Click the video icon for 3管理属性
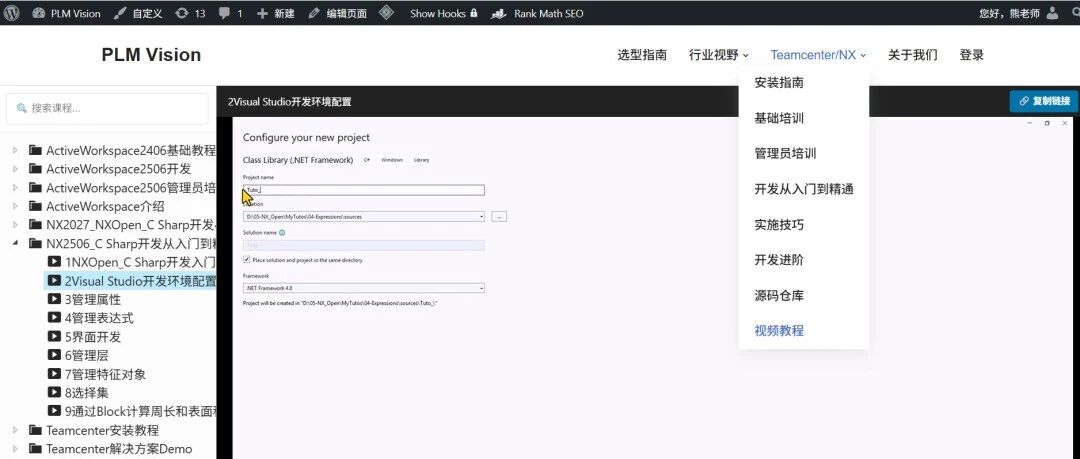The height and width of the screenshot is (459, 1080). pos(55,299)
